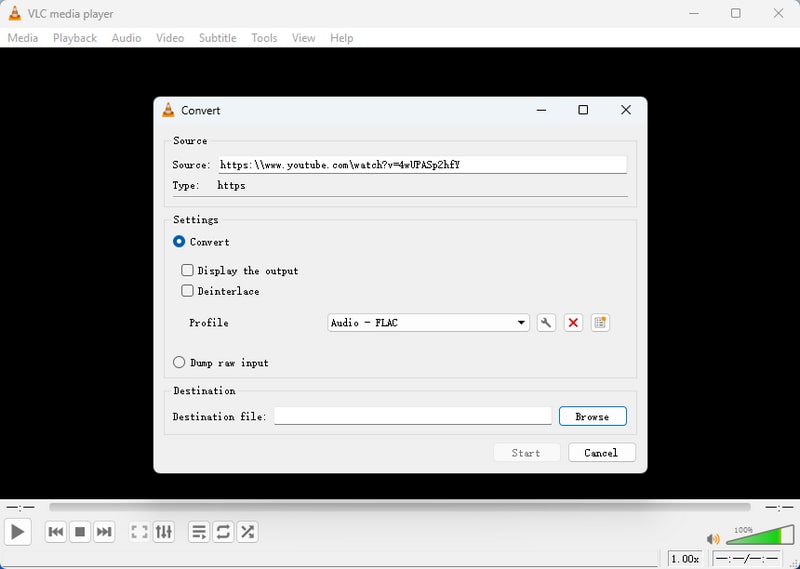Screen dimensions: 800x569
Task: Select Dump raw input option
Action: (179, 362)
